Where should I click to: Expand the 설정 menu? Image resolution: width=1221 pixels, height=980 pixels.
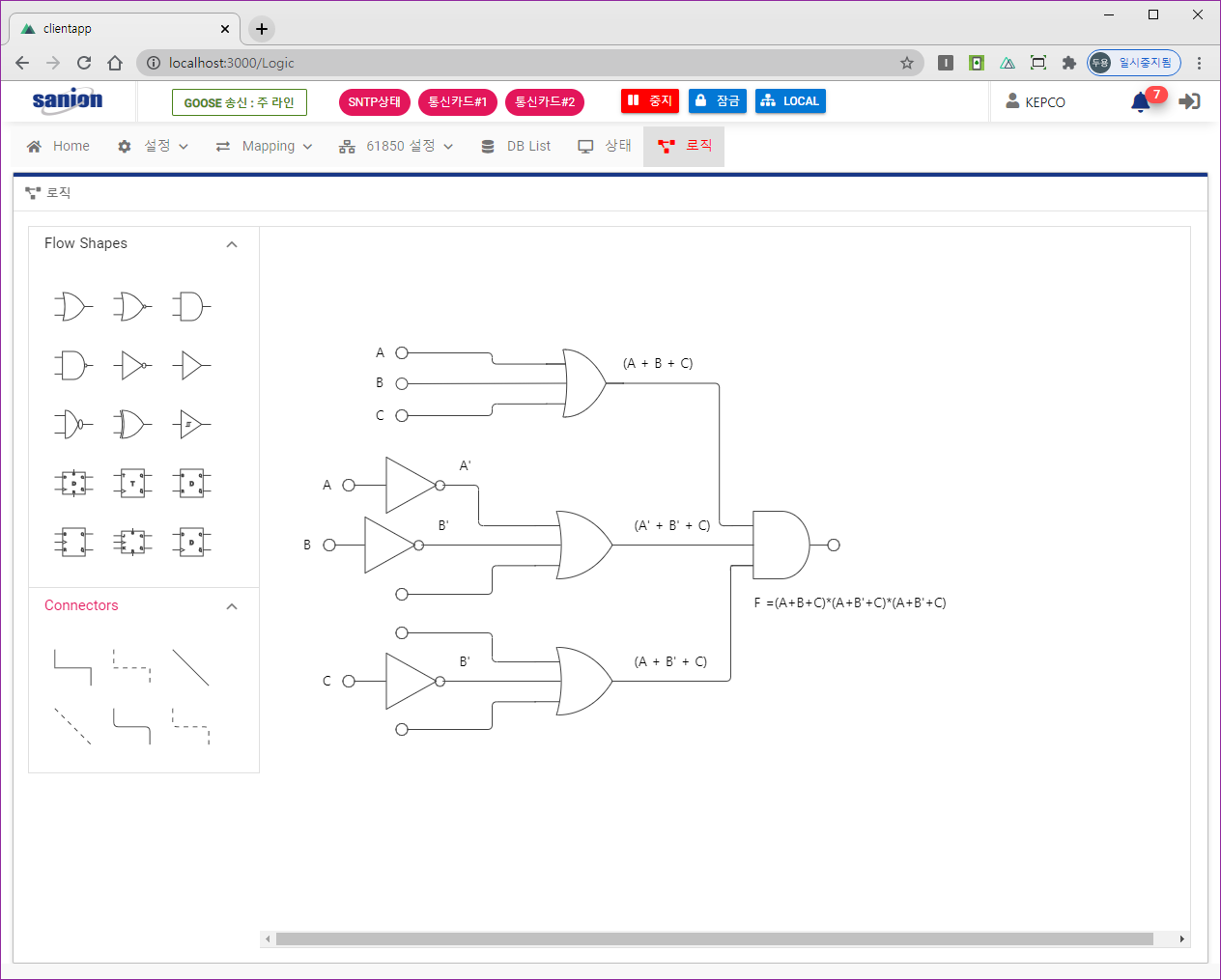click(154, 146)
